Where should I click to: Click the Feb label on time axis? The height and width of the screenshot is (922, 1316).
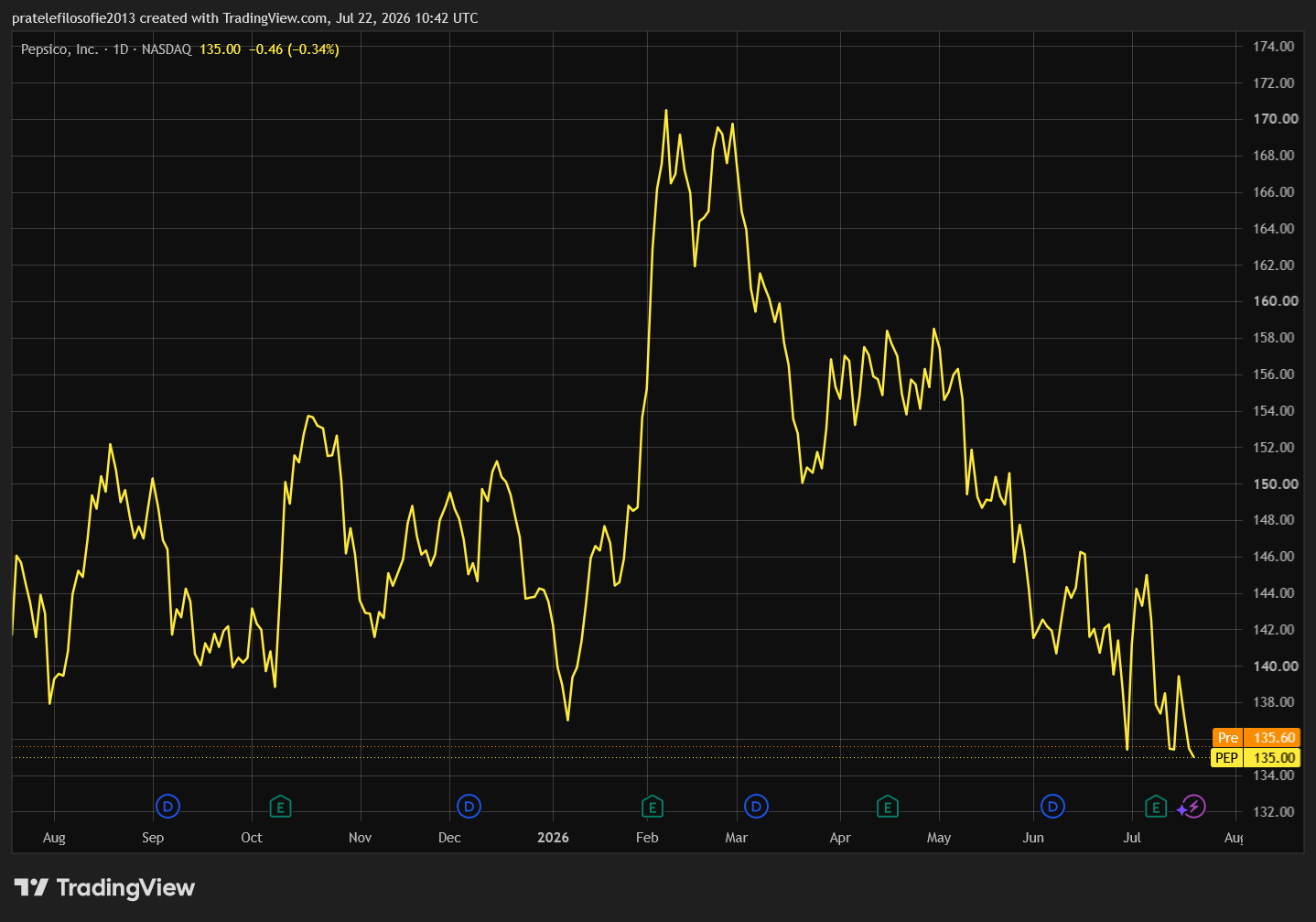coord(647,837)
